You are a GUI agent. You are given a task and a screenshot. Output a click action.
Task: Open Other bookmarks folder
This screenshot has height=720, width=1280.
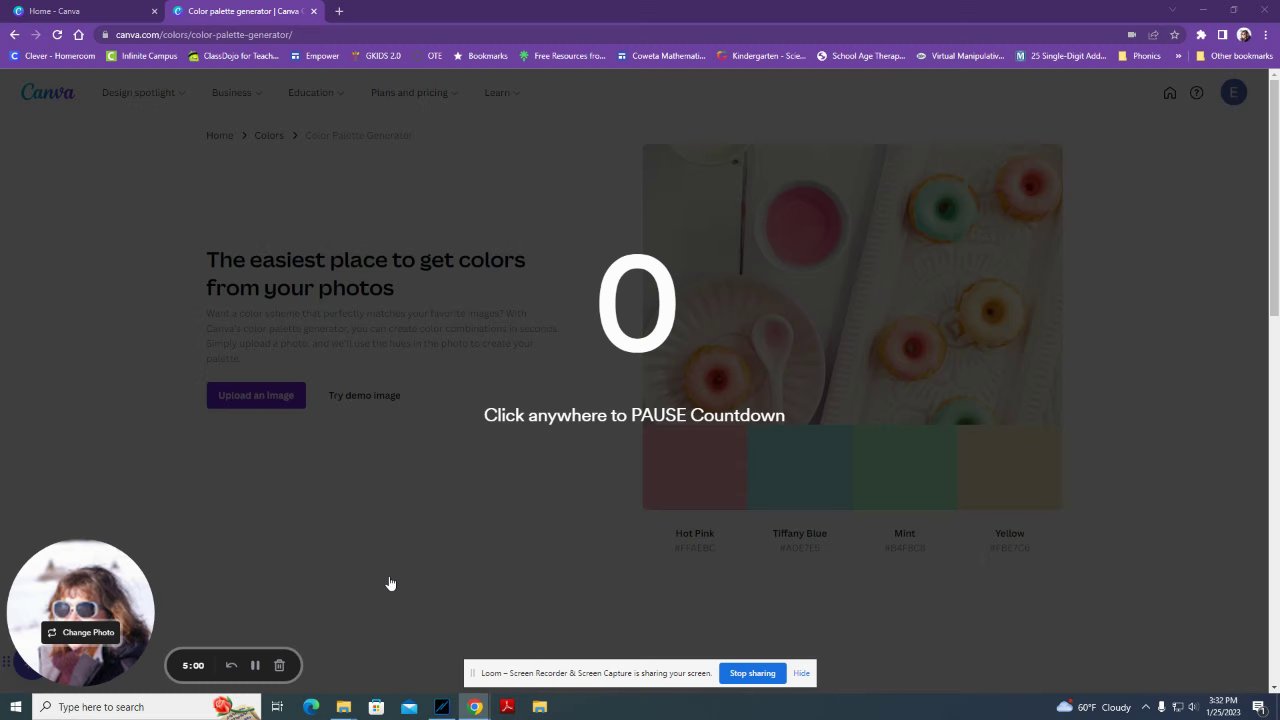tap(1234, 56)
